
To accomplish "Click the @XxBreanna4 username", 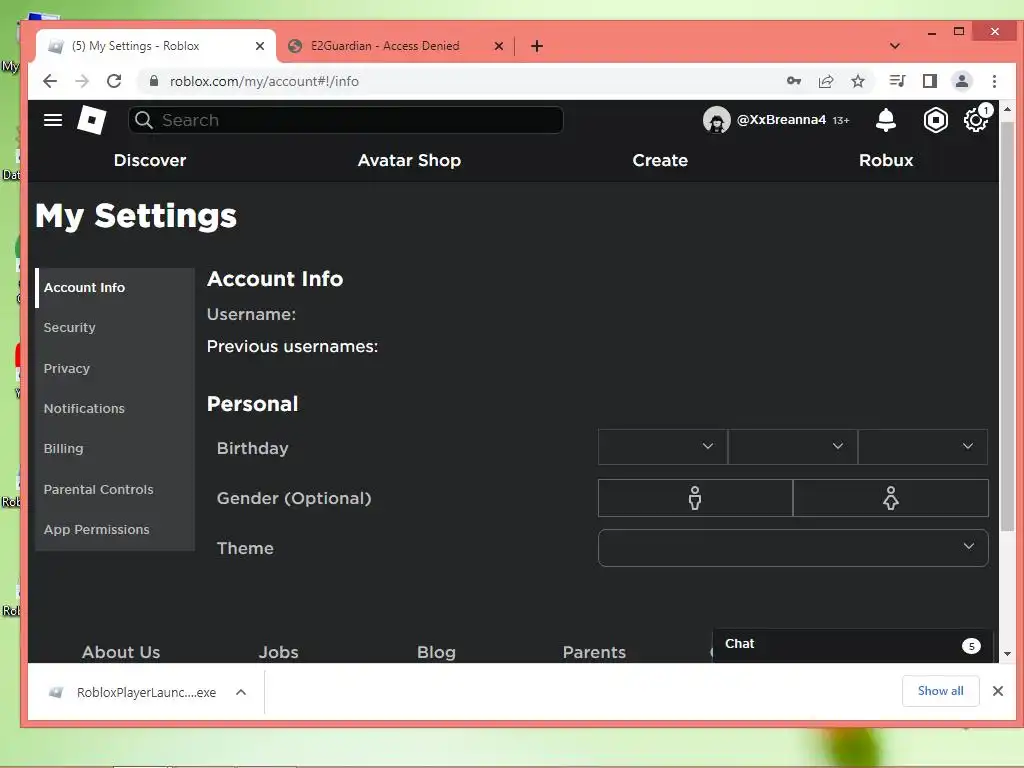I will coord(781,120).
